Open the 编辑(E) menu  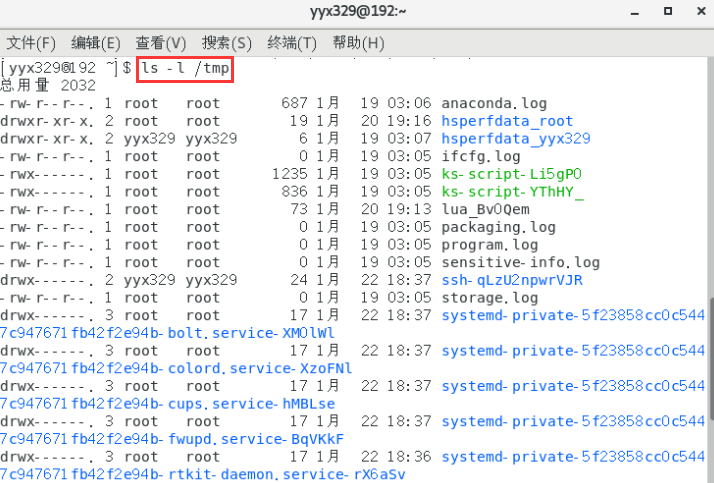tap(96, 43)
